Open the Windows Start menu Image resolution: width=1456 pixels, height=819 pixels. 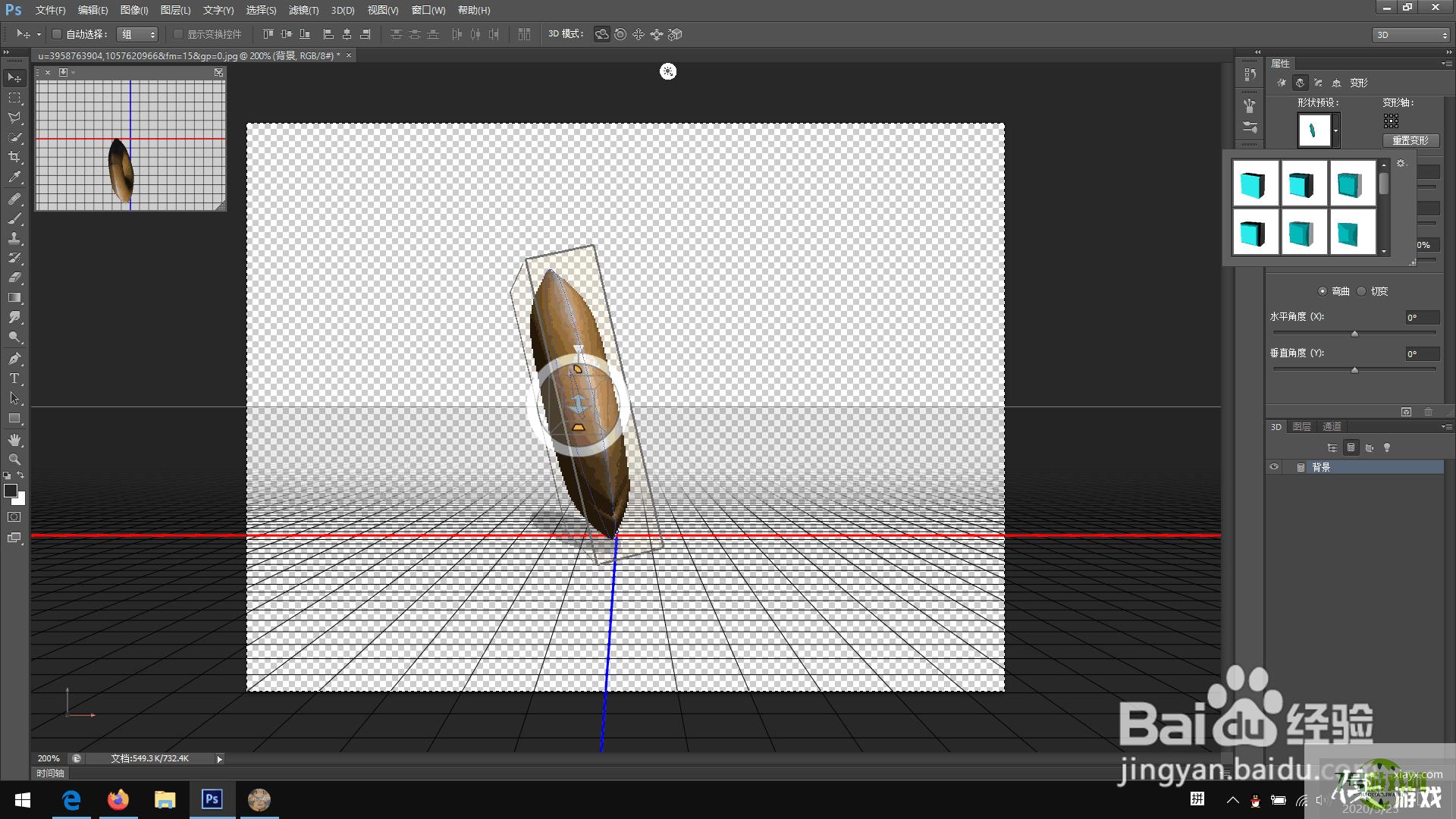click(22, 800)
